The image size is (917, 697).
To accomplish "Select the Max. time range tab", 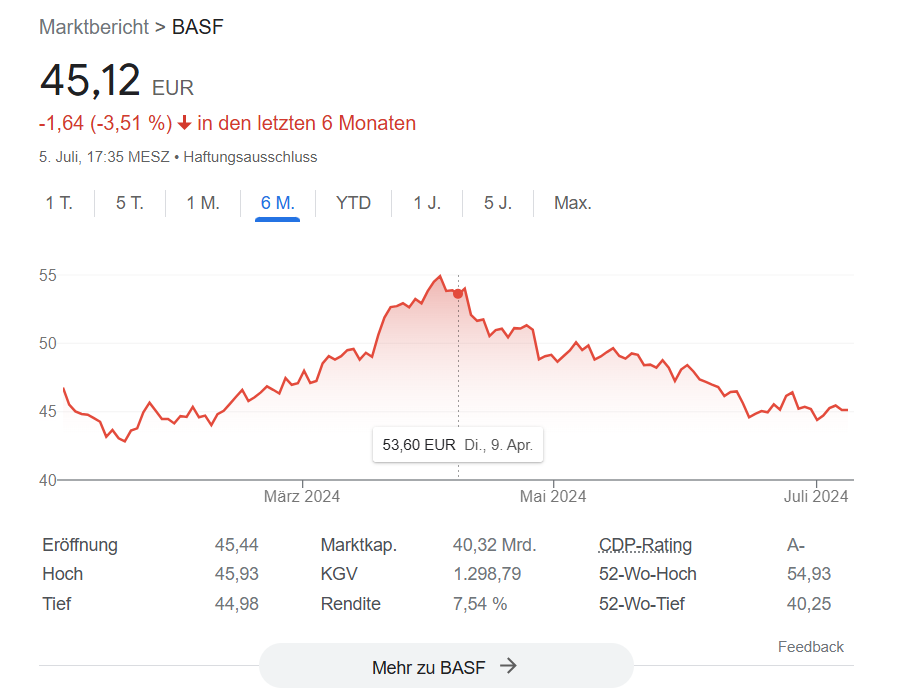I will (573, 203).
